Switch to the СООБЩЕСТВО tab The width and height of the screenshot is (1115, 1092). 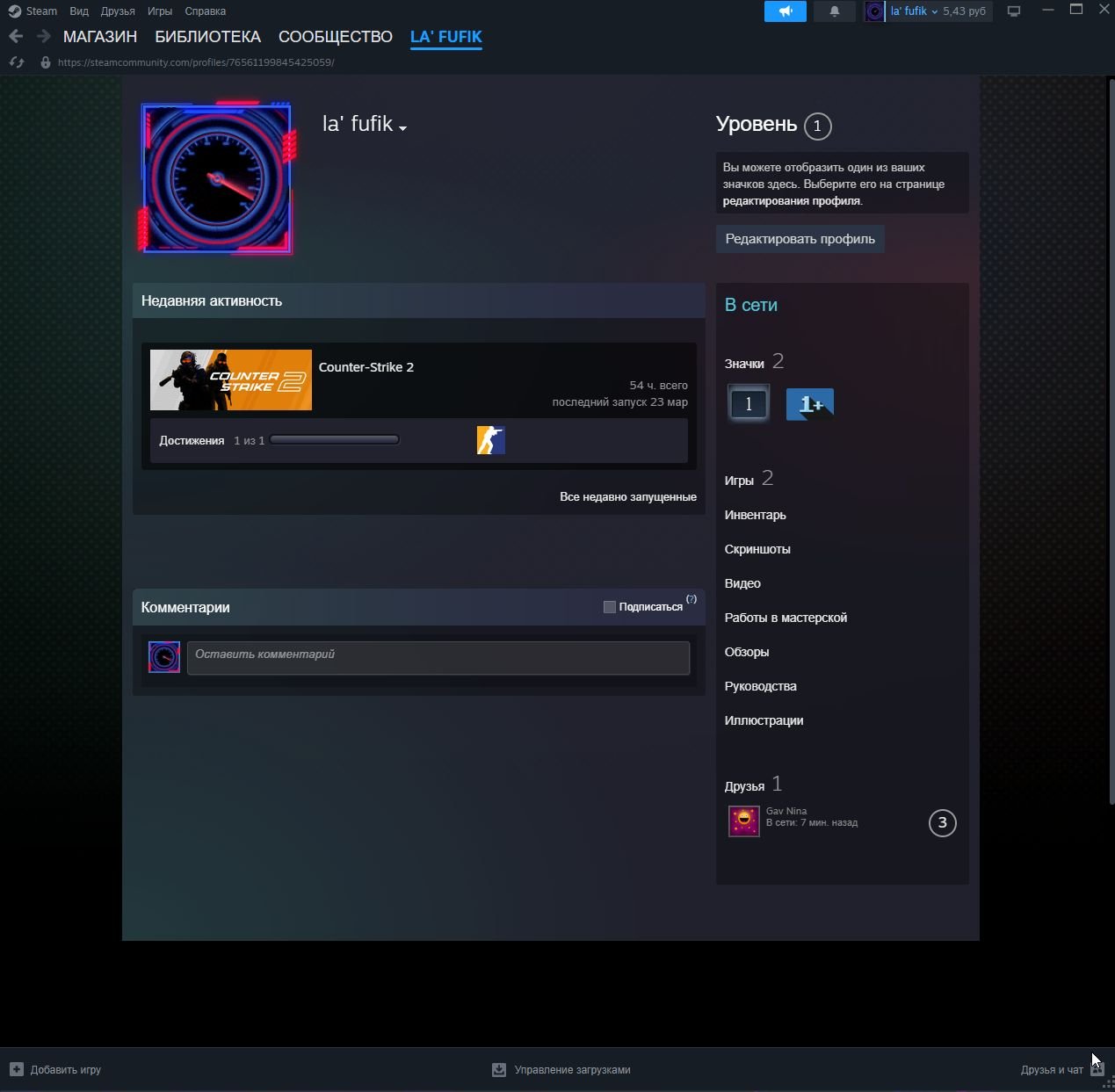tap(336, 37)
